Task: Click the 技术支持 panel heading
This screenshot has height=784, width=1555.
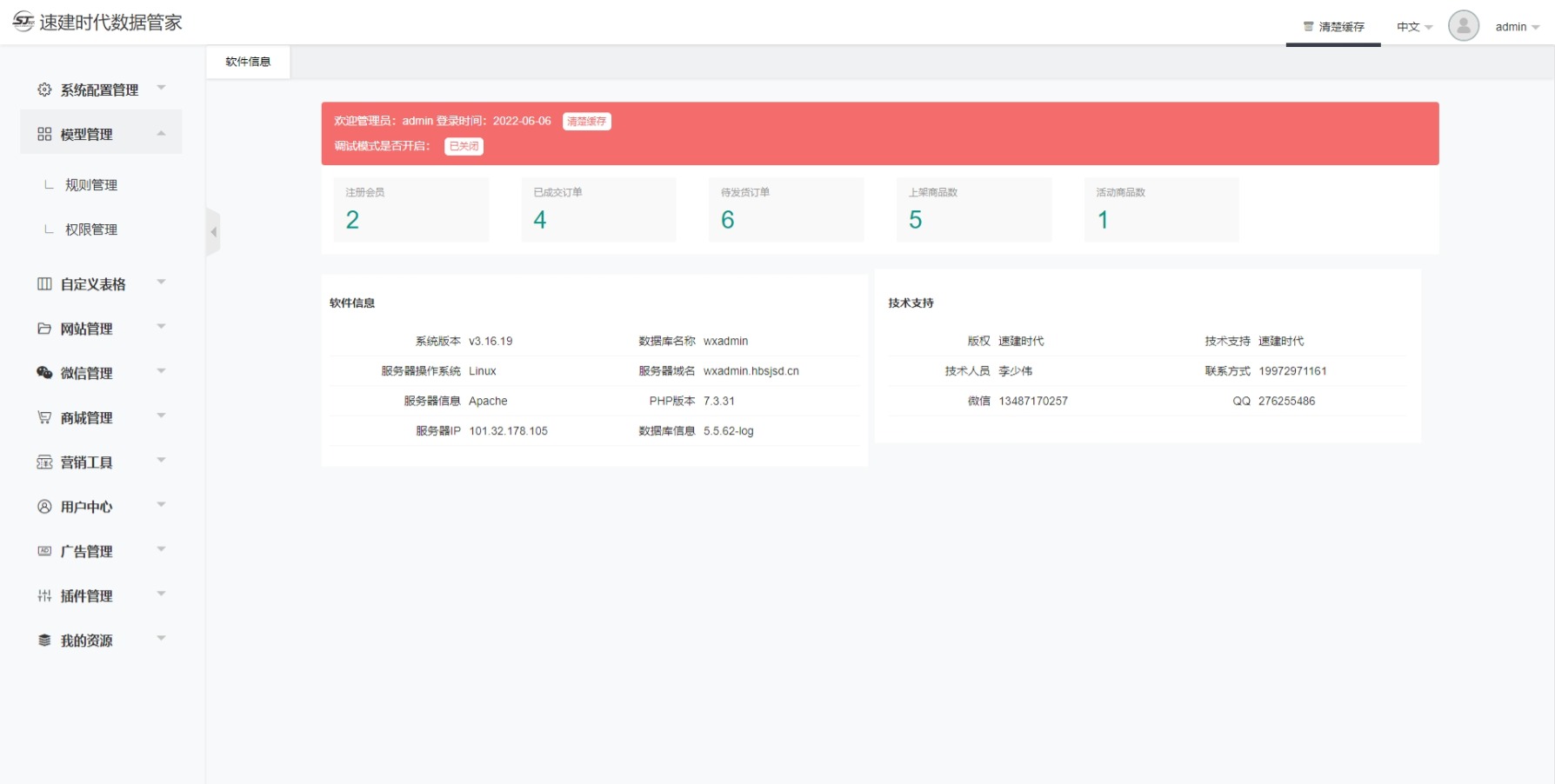Action: [911, 303]
